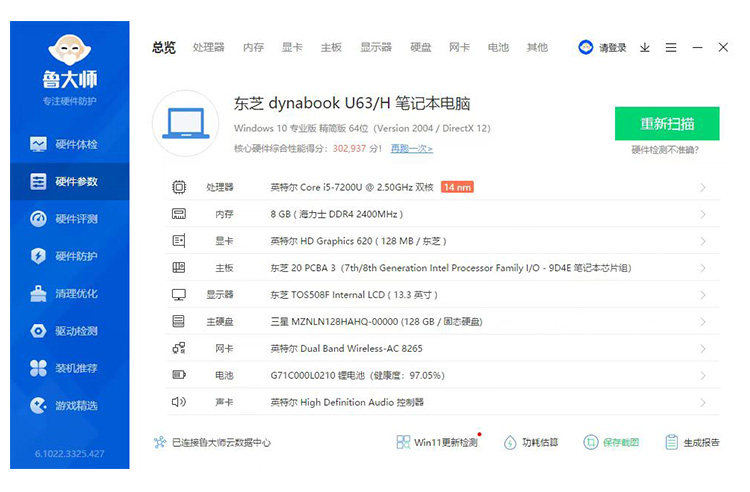Switch to the 其他 tab
The height and width of the screenshot is (492, 750).
point(537,47)
